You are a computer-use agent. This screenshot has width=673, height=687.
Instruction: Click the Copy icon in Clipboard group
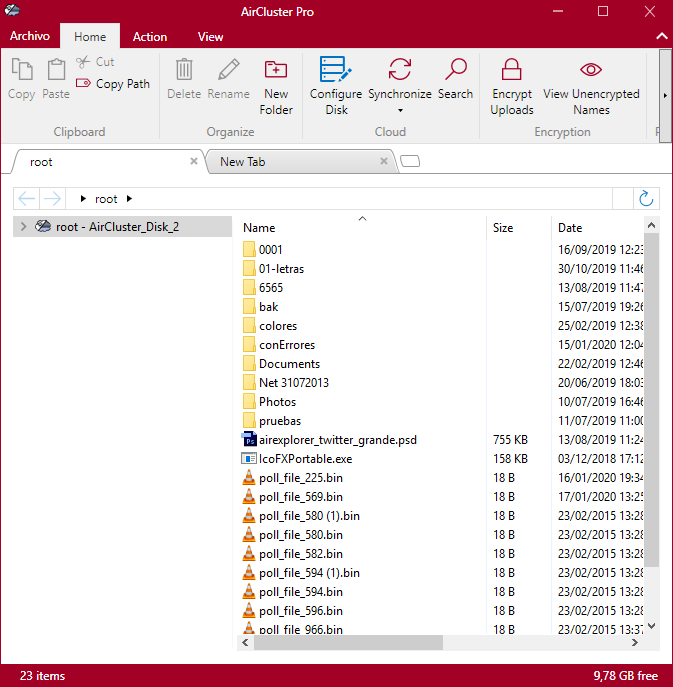pyautogui.click(x=21, y=69)
